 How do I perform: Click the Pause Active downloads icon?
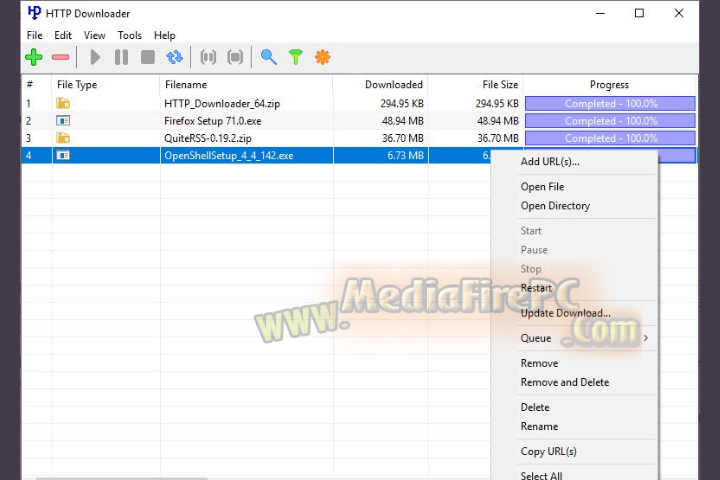coord(208,57)
